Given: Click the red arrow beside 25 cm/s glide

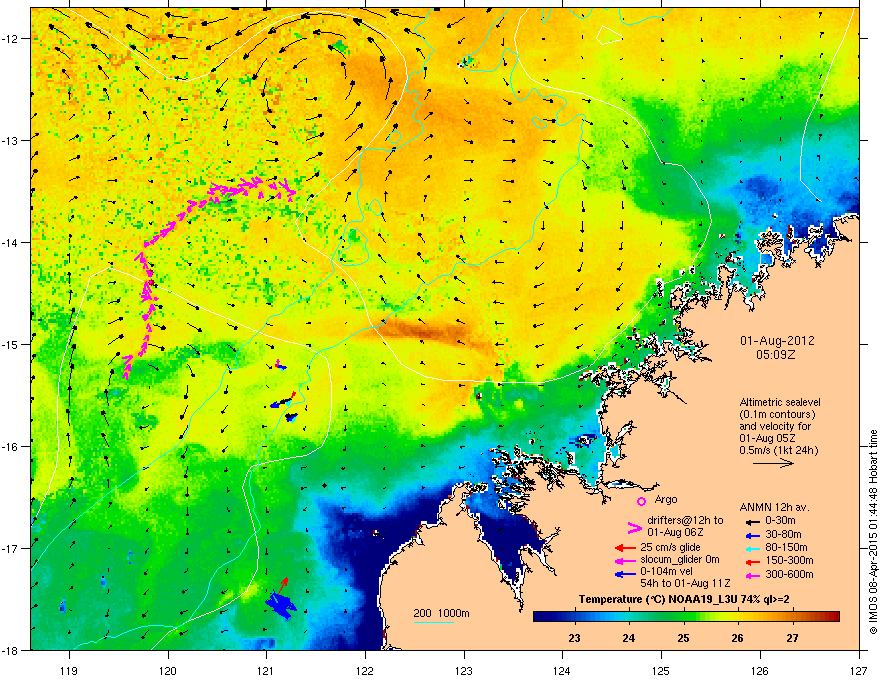Looking at the screenshot, I should pos(625,548).
